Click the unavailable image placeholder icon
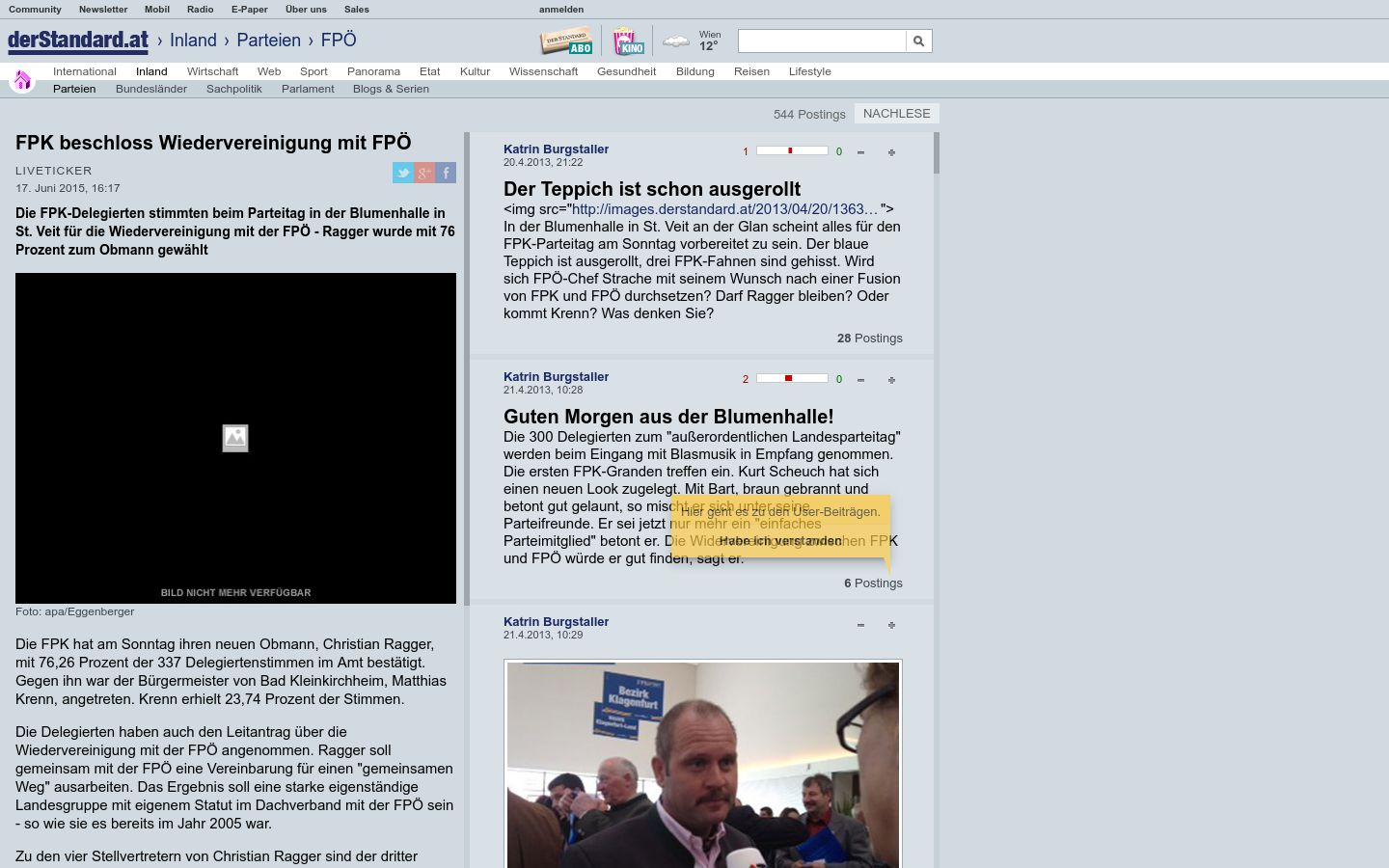The width and height of the screenshot is (1389, 868). (235, 438)
